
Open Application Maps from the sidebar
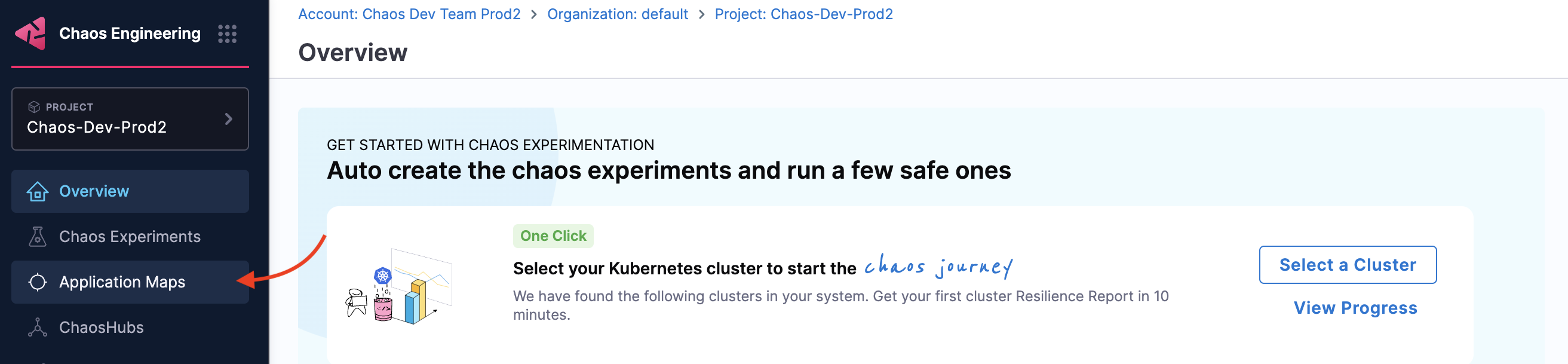tap(122, 283)
